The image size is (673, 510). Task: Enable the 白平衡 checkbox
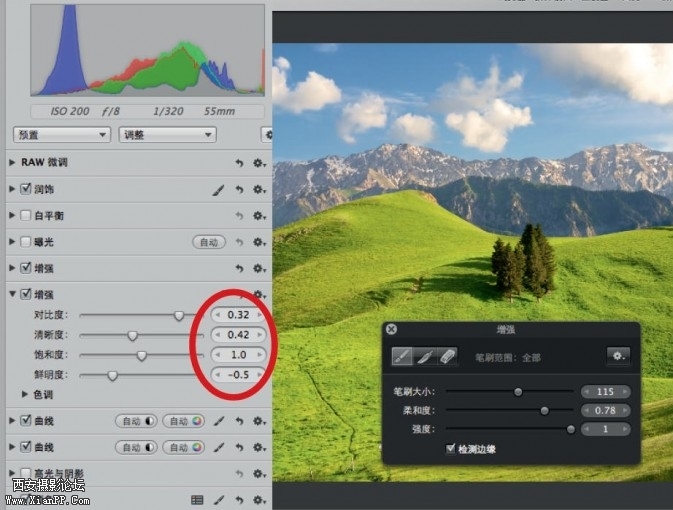point(26,215)
